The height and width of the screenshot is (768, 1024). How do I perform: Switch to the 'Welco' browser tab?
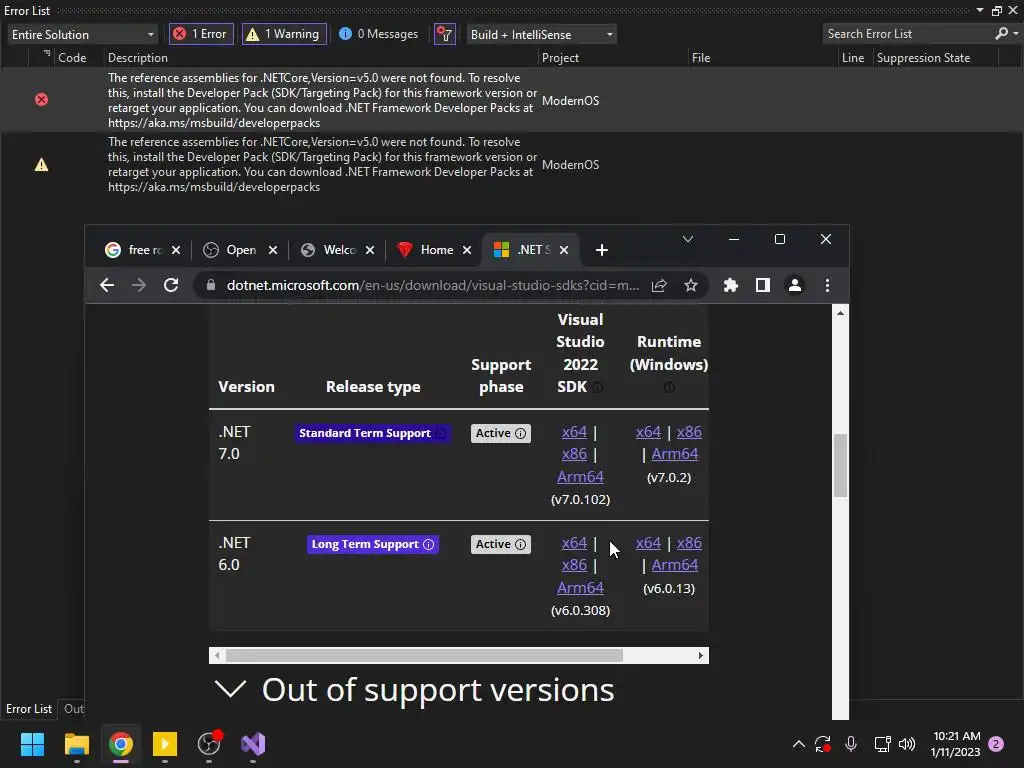coord(330,250)
